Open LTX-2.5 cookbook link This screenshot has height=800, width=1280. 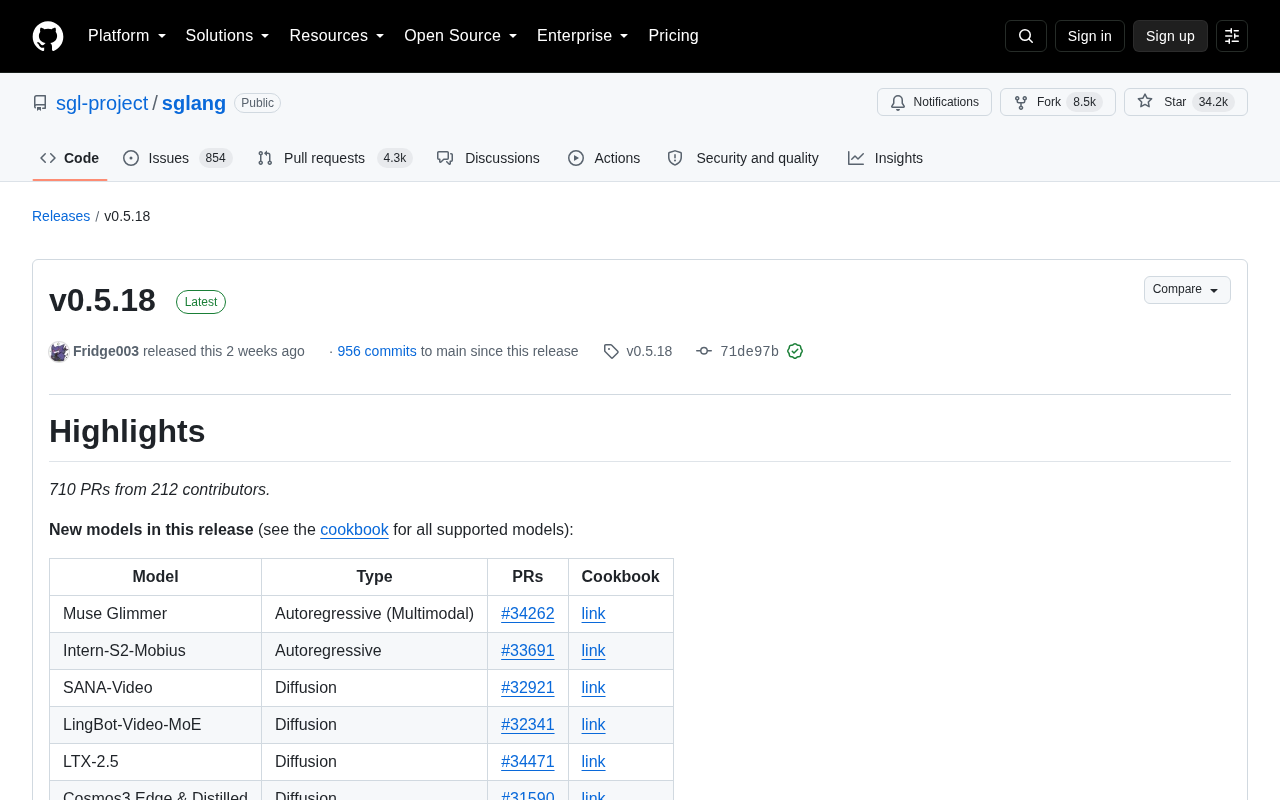(x=594, y=762)
